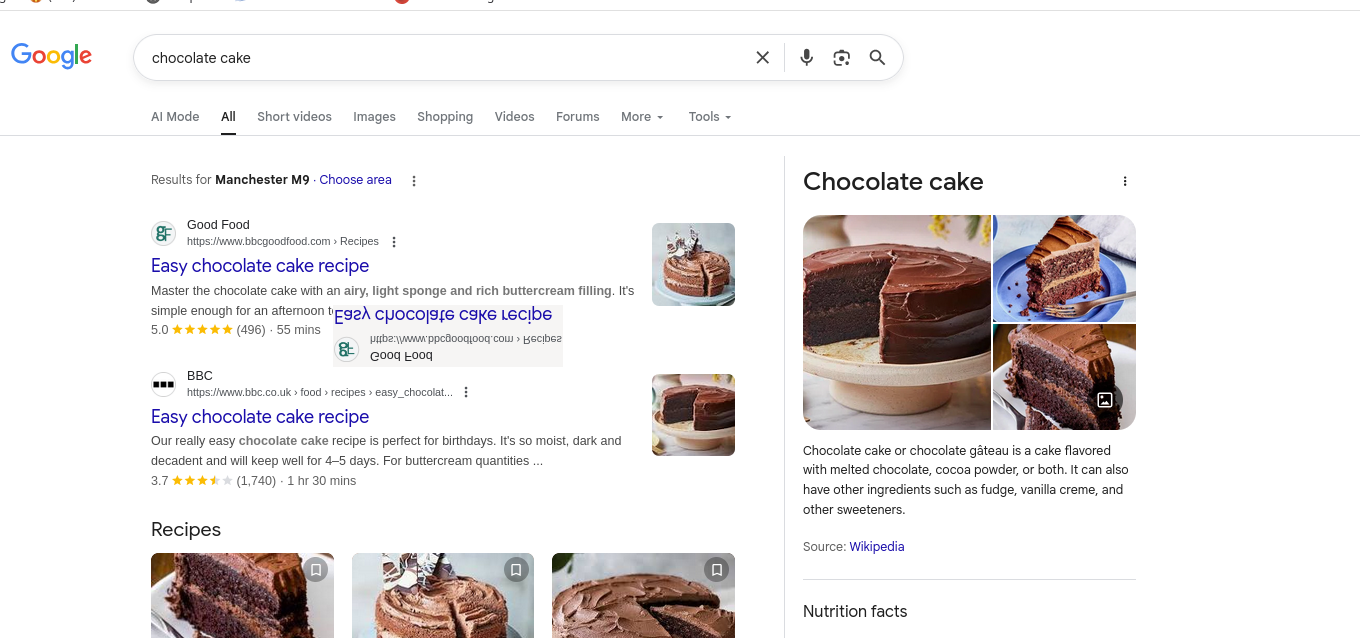1360x638 pixels.
Task: Open Chocolate cake knowledge panel options
Action: click(1125, 182)
